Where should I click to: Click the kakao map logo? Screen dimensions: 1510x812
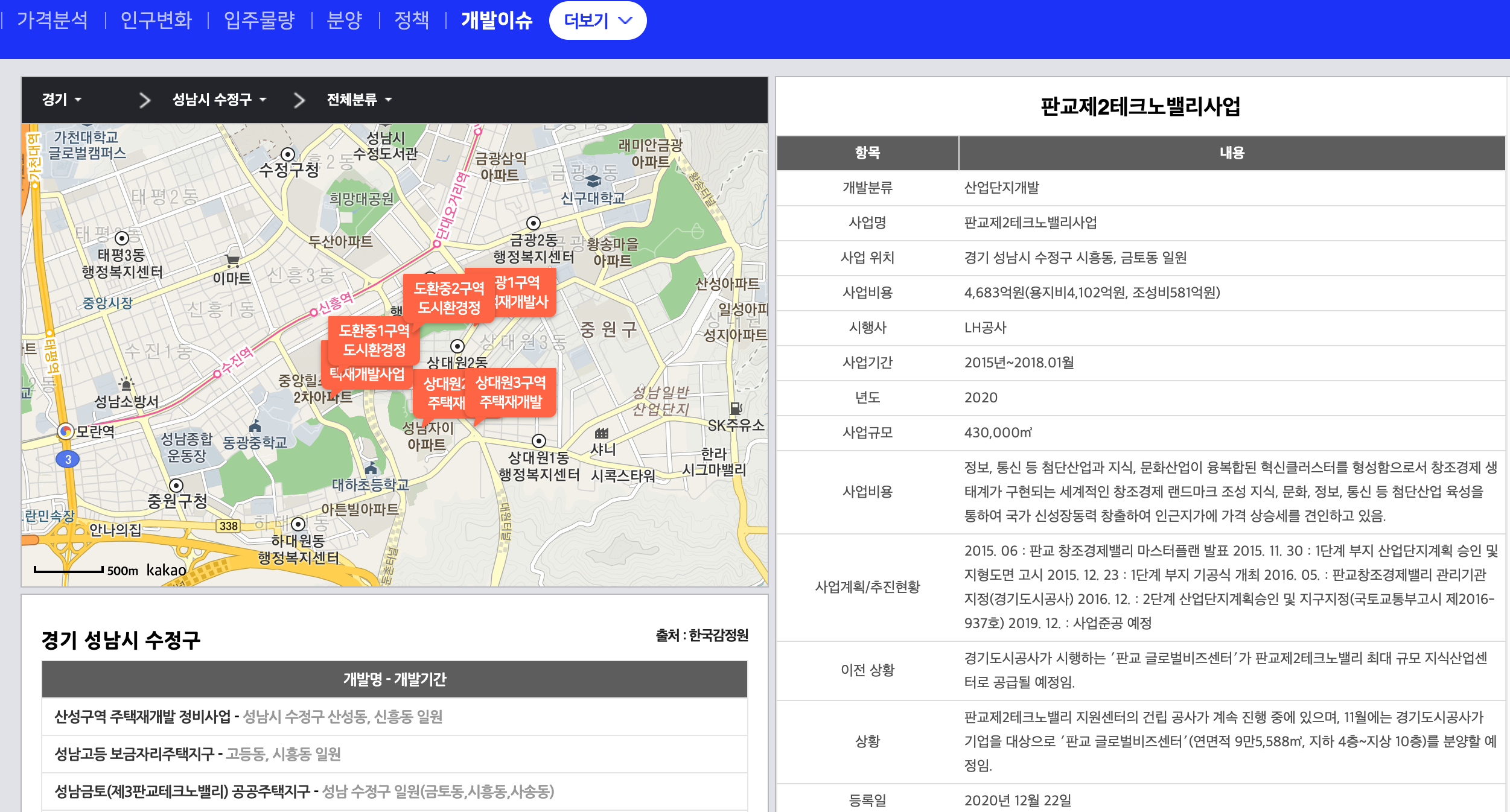coord(166,570)
